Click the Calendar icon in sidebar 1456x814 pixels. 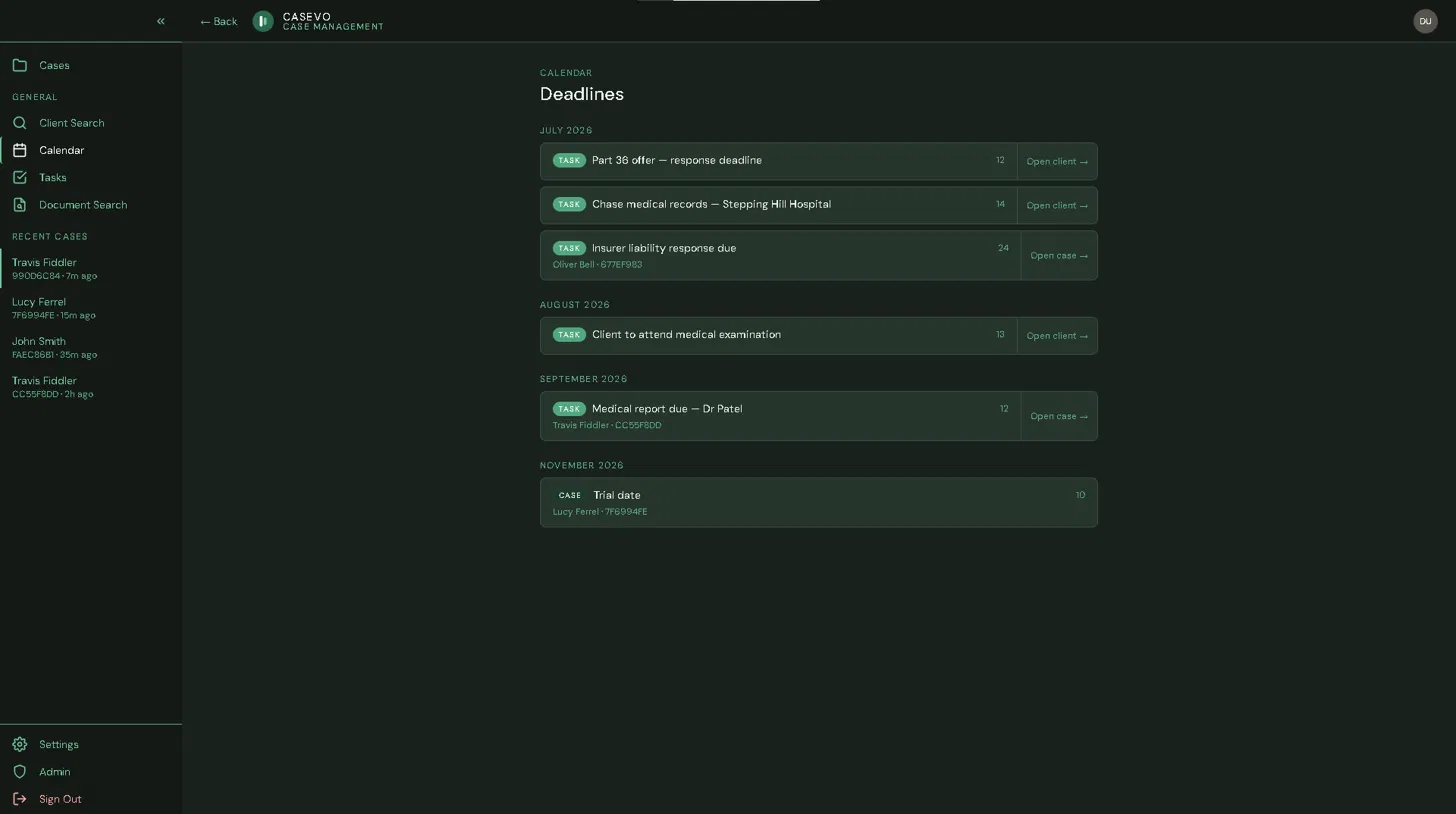tap(19, 150)
